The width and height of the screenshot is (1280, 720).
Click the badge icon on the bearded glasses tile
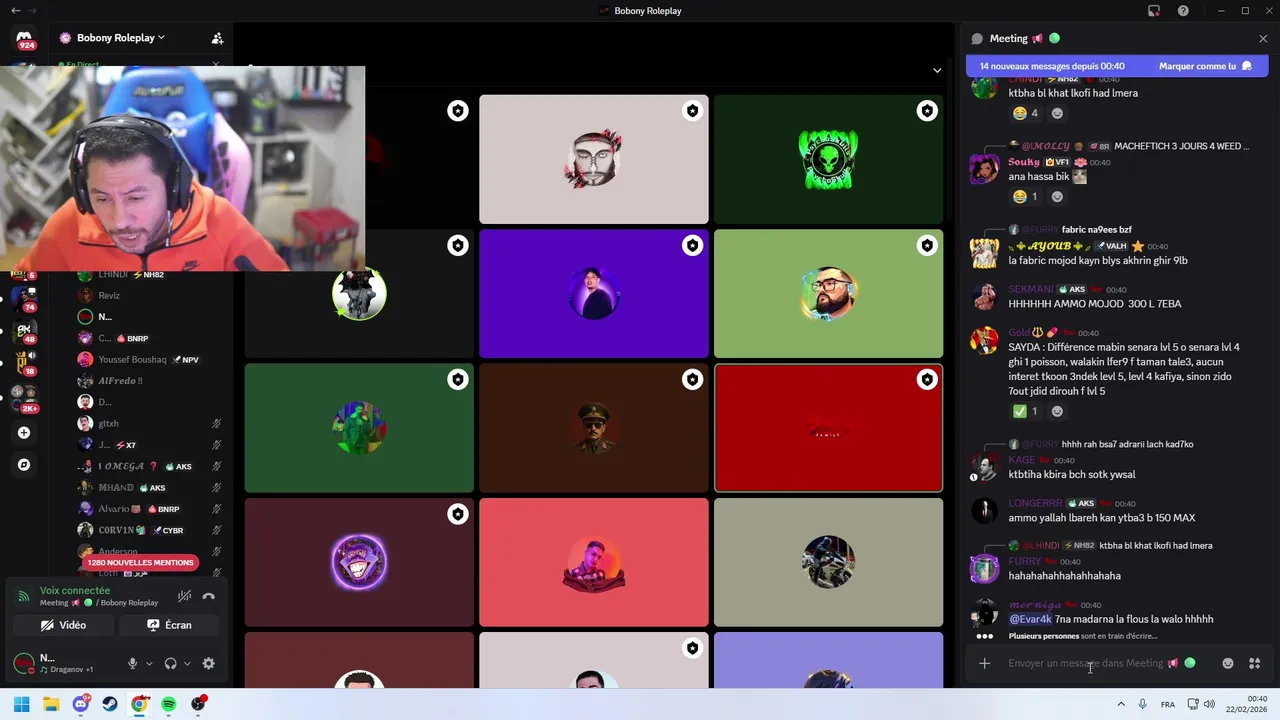point(927,245)
